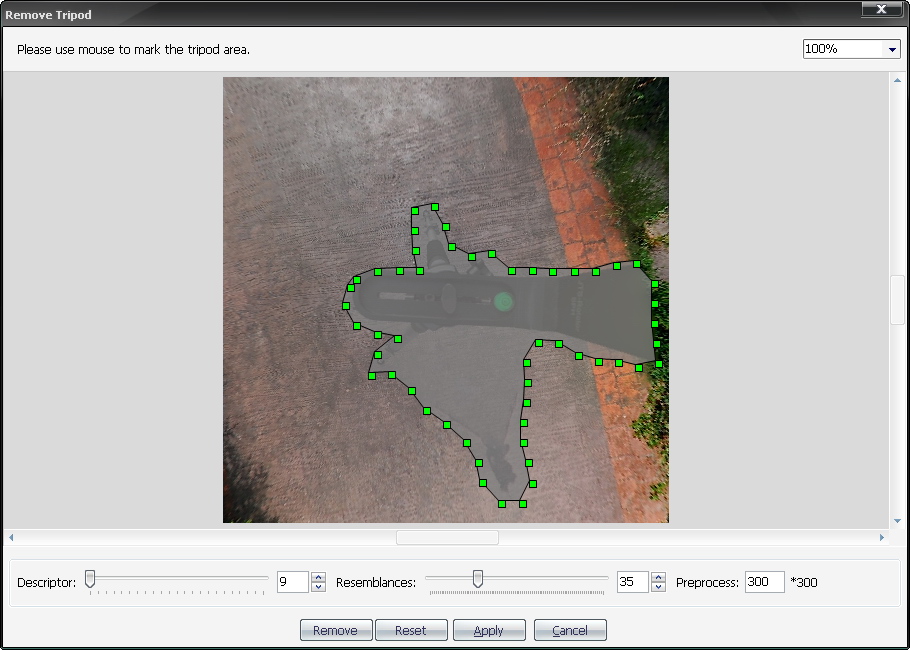Click the Reset button
The height and width of the screenshot is (650, 910).
pyautogui.click(x=411, y=630)
